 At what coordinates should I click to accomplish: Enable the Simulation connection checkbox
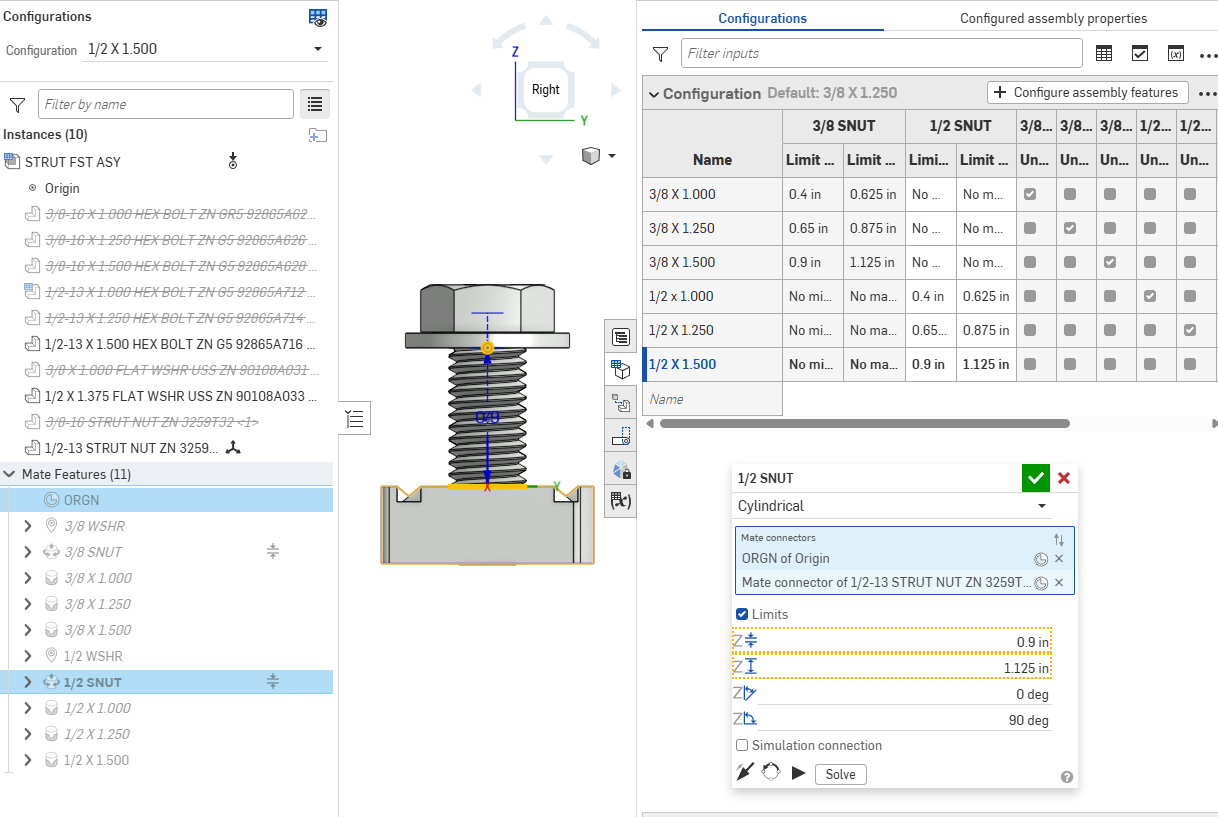click(x=742, y=745)
